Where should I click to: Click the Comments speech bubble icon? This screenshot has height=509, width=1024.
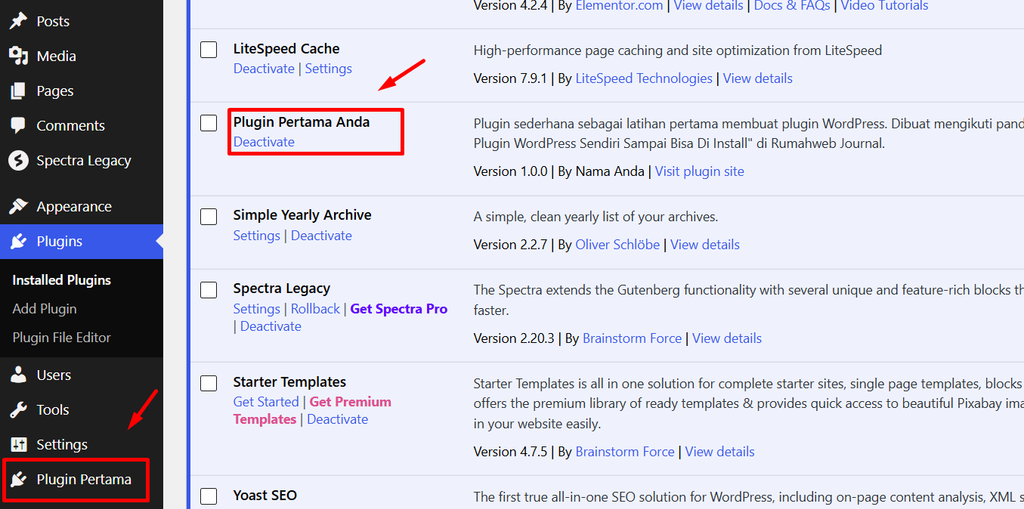18,125
